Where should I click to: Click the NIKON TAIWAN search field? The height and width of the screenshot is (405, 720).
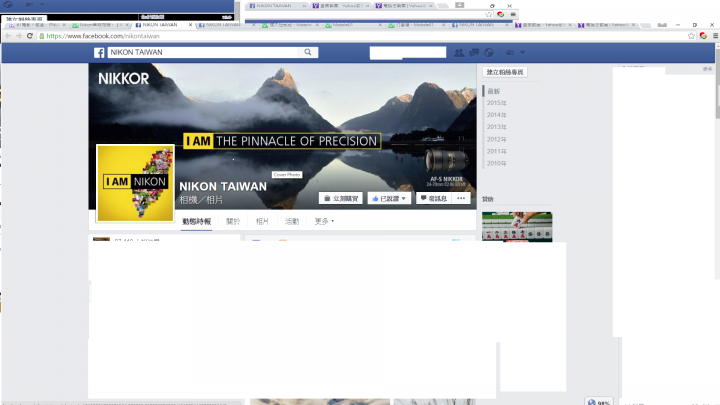(x=204, y=52)
